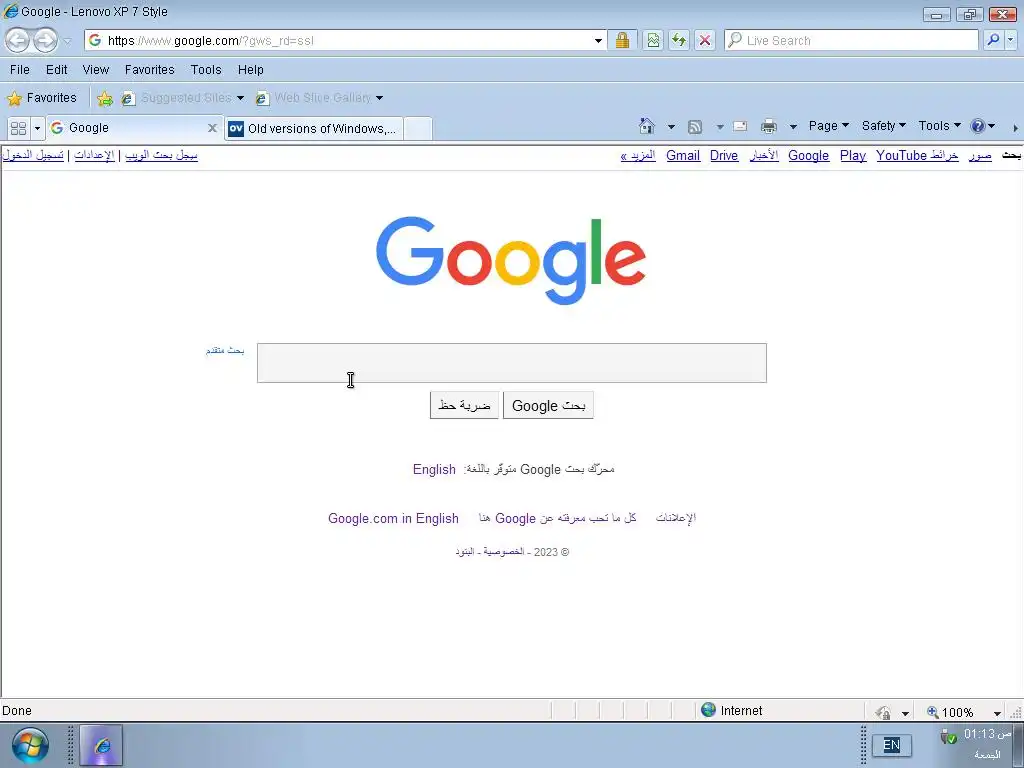
Task: Click the Compatibility View torn-page icon
Action: (653, 40)
